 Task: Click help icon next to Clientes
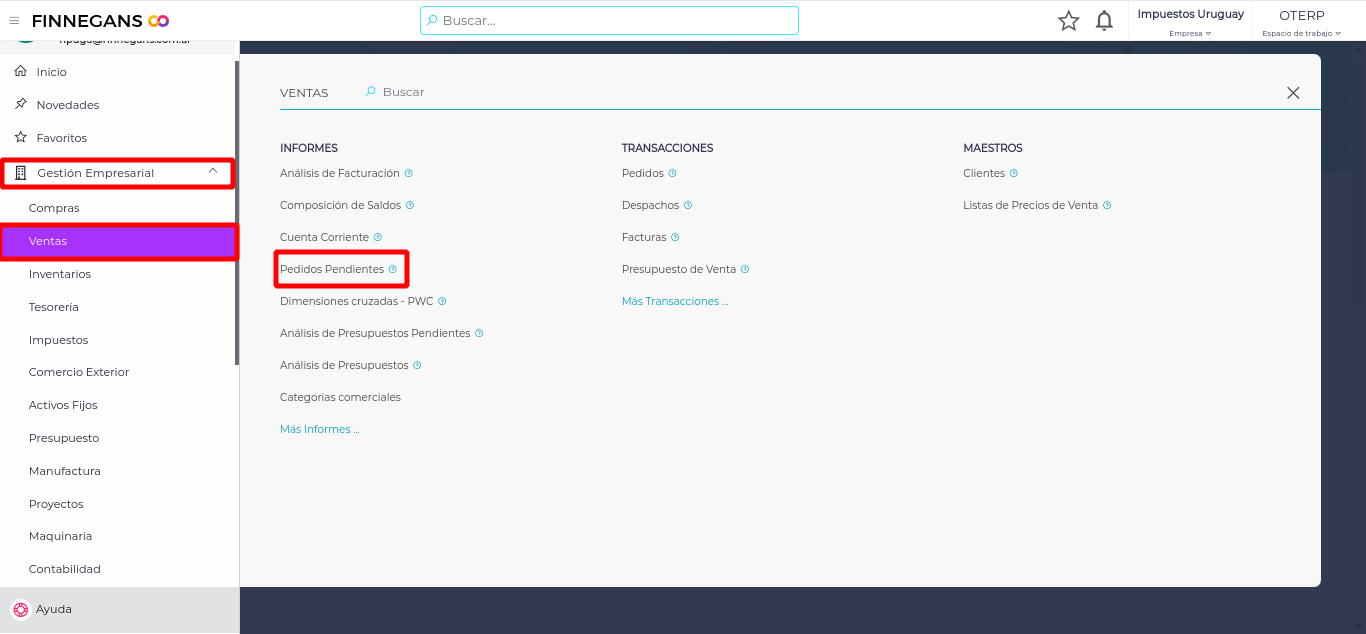click(x=1013, y=173)
